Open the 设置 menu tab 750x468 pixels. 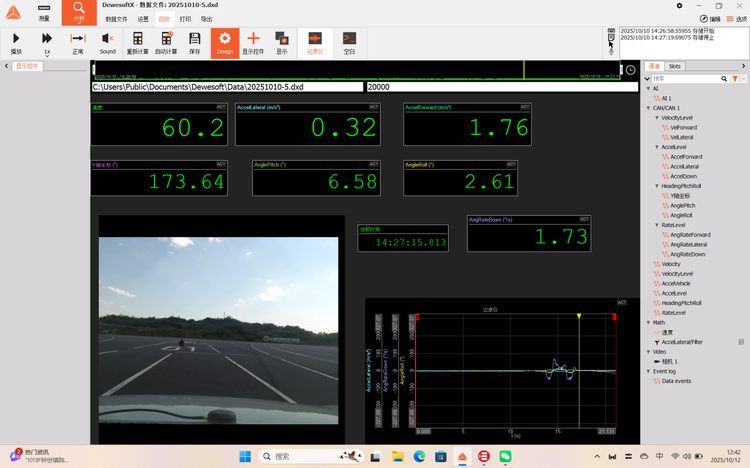(x=143, y=19)
